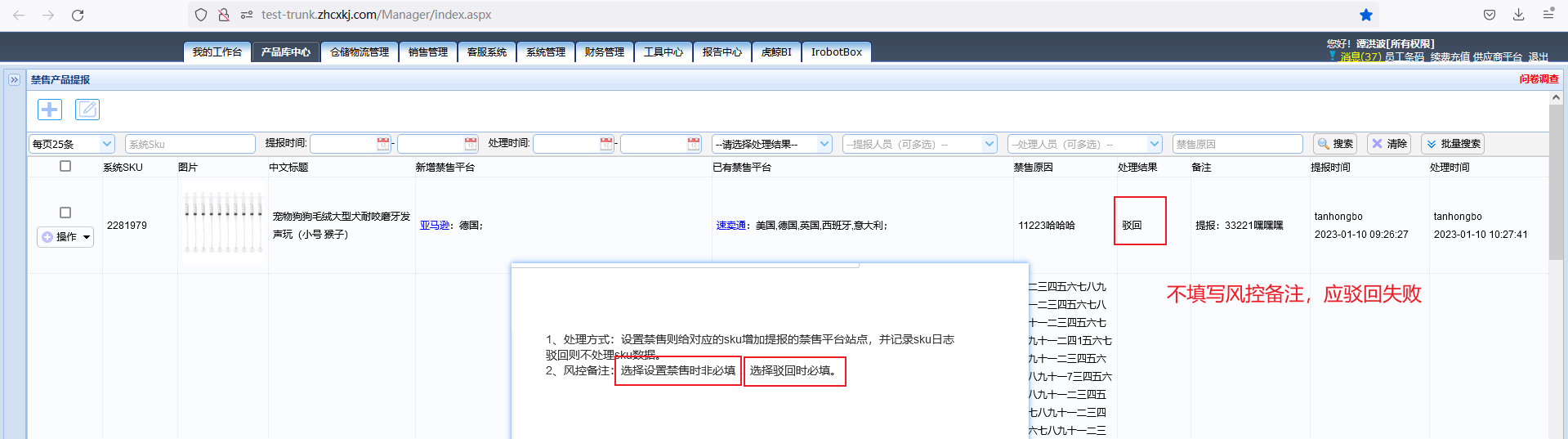Image resolution: width=1568 pixels, height=439 pixels.
Task: Open 报告中心 tab
Action: click(x=722, y=52)
